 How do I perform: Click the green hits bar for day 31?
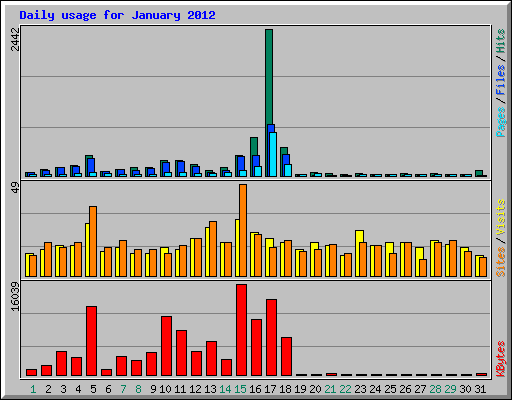pyautogui.click(x=479, y=173)
